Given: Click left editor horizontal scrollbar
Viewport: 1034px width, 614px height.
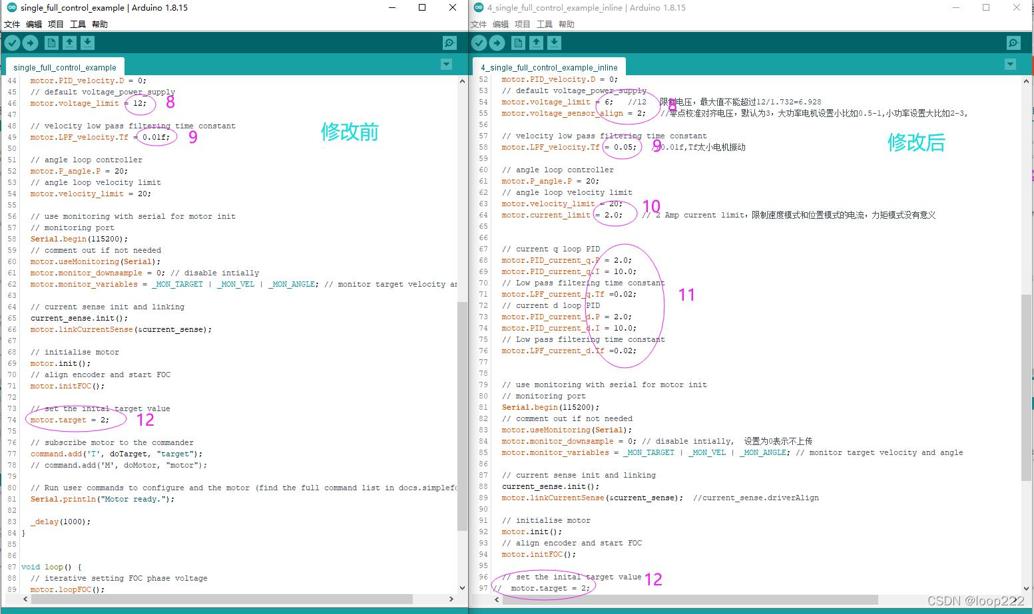Looking at the screenshot, I should [222, 599].
